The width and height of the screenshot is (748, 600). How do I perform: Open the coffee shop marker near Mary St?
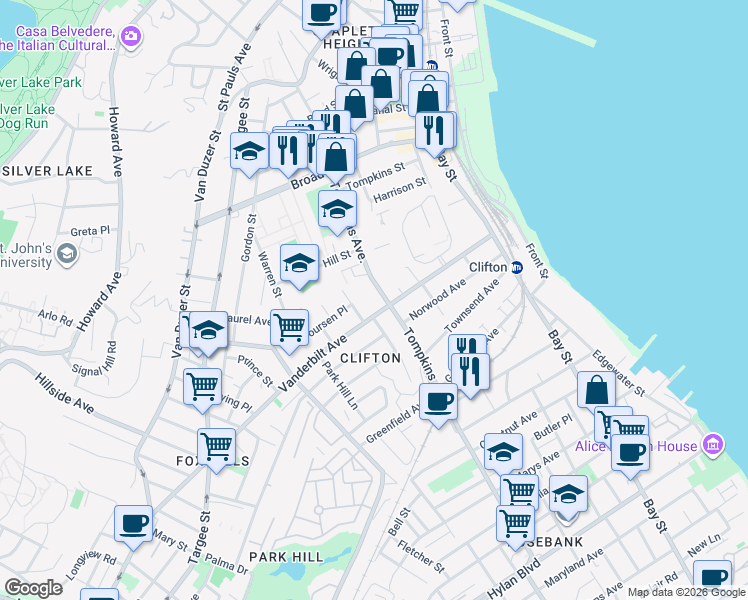pos(134,526)
